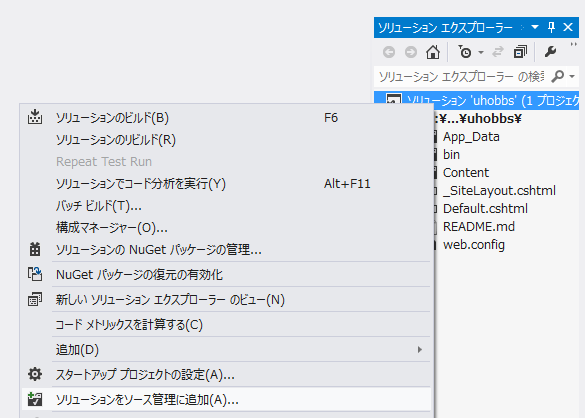The image size is (585, 418).
Task: Expand the 追加(D) submenu
Action: pos(226,350)
